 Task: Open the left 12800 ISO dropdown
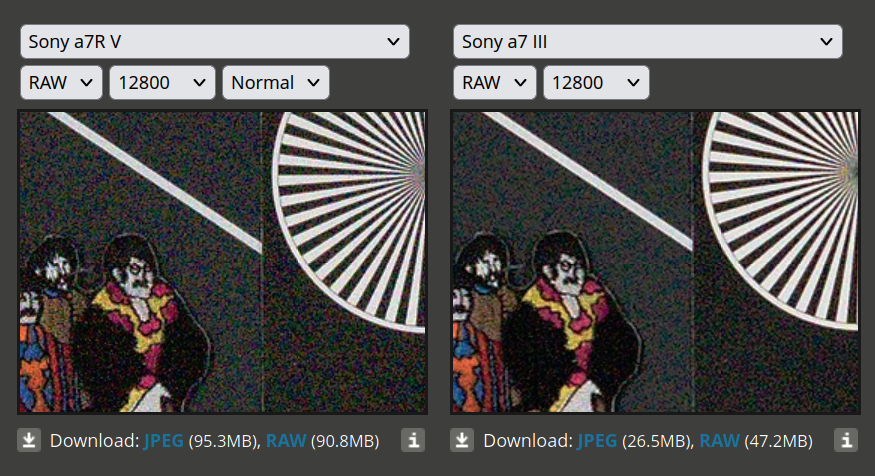coord(162,83)
